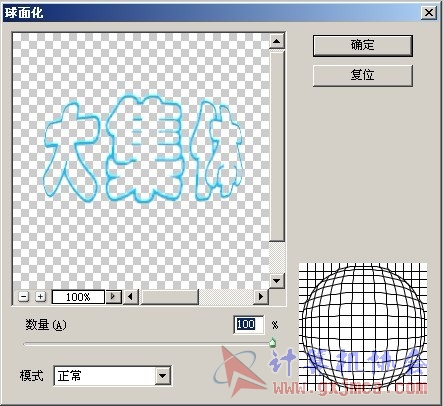Viewport: 443px width, 406px height.
Task: Close the 球面化 dialog
Action: (429, 13)
